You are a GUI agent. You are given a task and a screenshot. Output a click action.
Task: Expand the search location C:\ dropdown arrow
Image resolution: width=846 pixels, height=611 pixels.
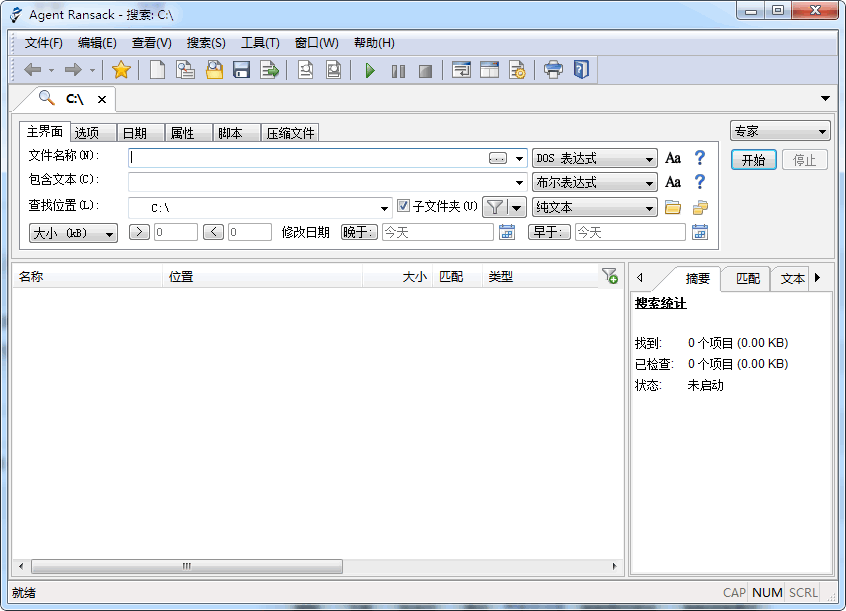tap(384, 208)
